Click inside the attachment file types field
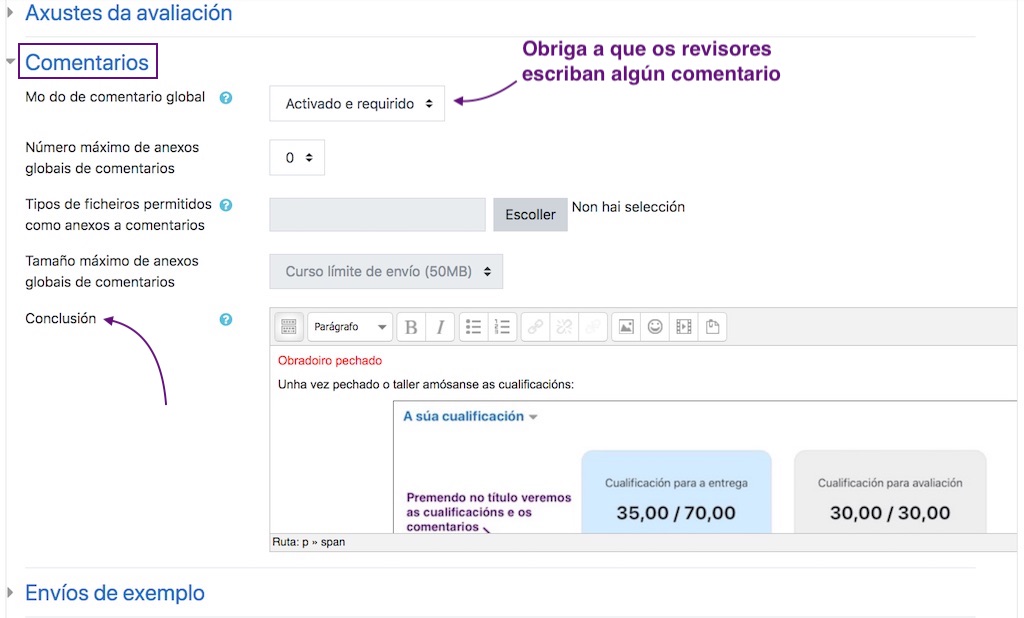The height and width of the screenshot is (618, 1024). pyautogui.click(x=375, y=214)
